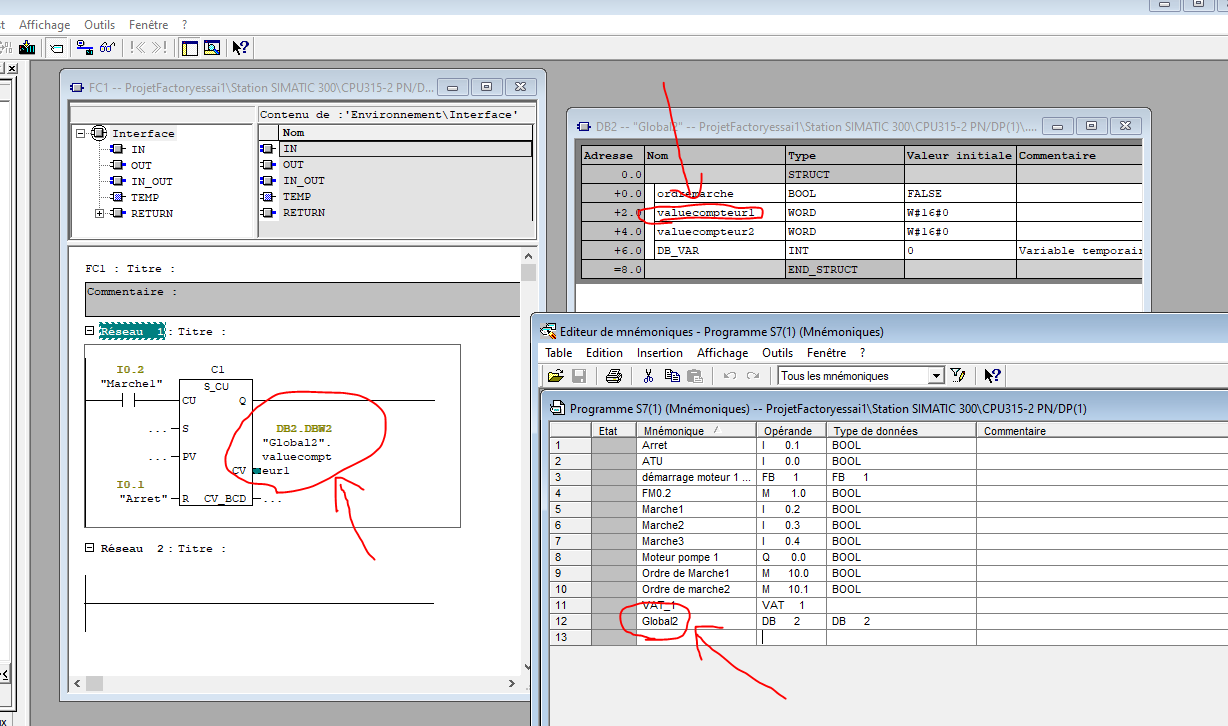Toggle the details view magnifier button
This screenshot has height=726, width=1228.
211,47
